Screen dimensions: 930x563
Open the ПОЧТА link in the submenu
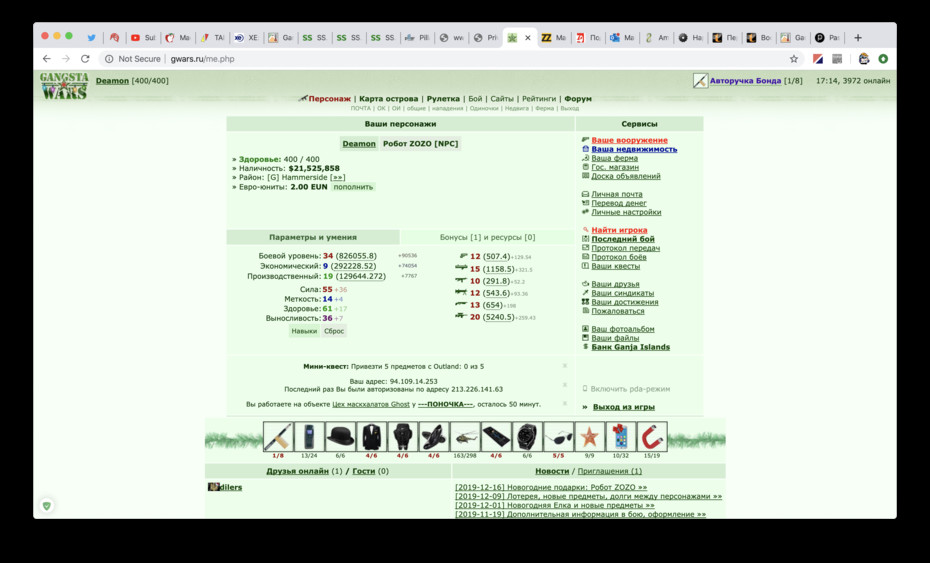pyautogui.click(x=361, y=108)
